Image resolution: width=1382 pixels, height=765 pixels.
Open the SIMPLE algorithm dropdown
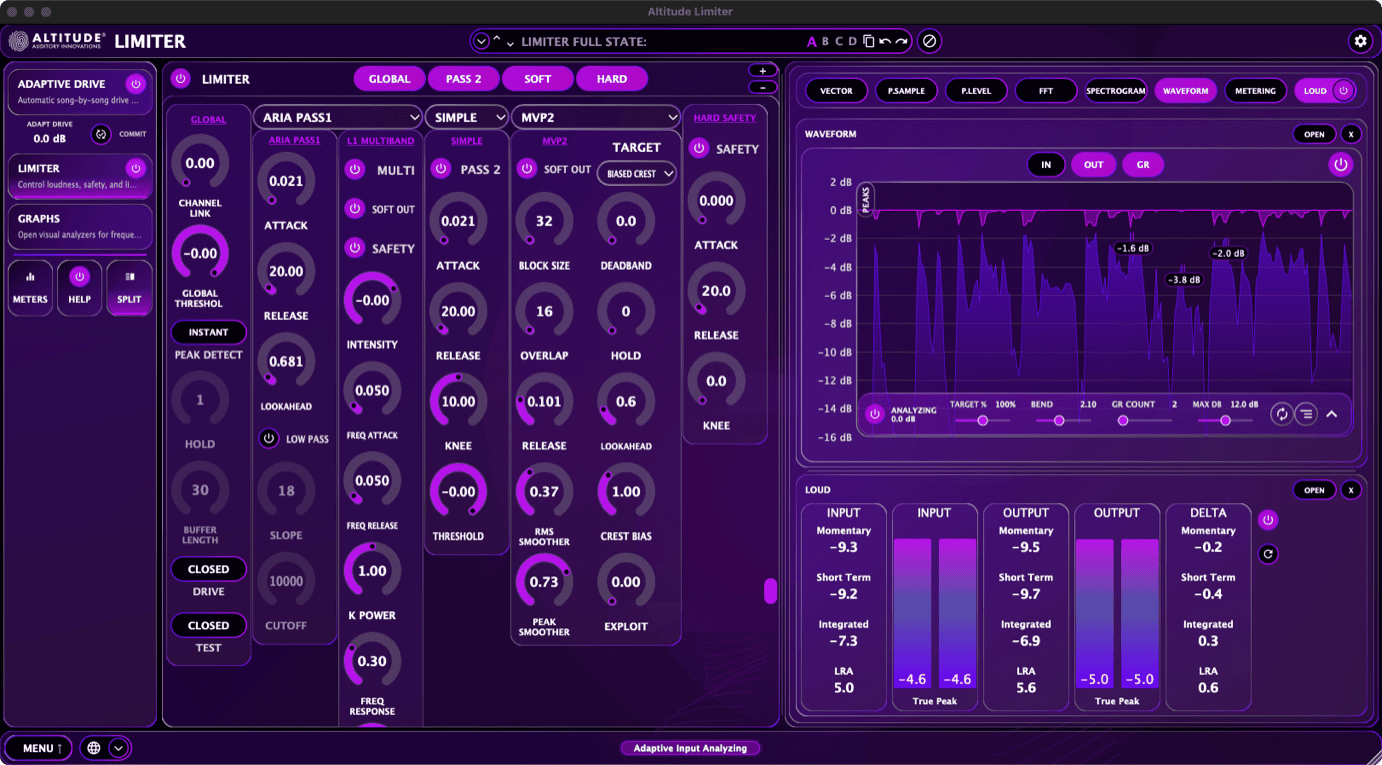pos(466,117)
